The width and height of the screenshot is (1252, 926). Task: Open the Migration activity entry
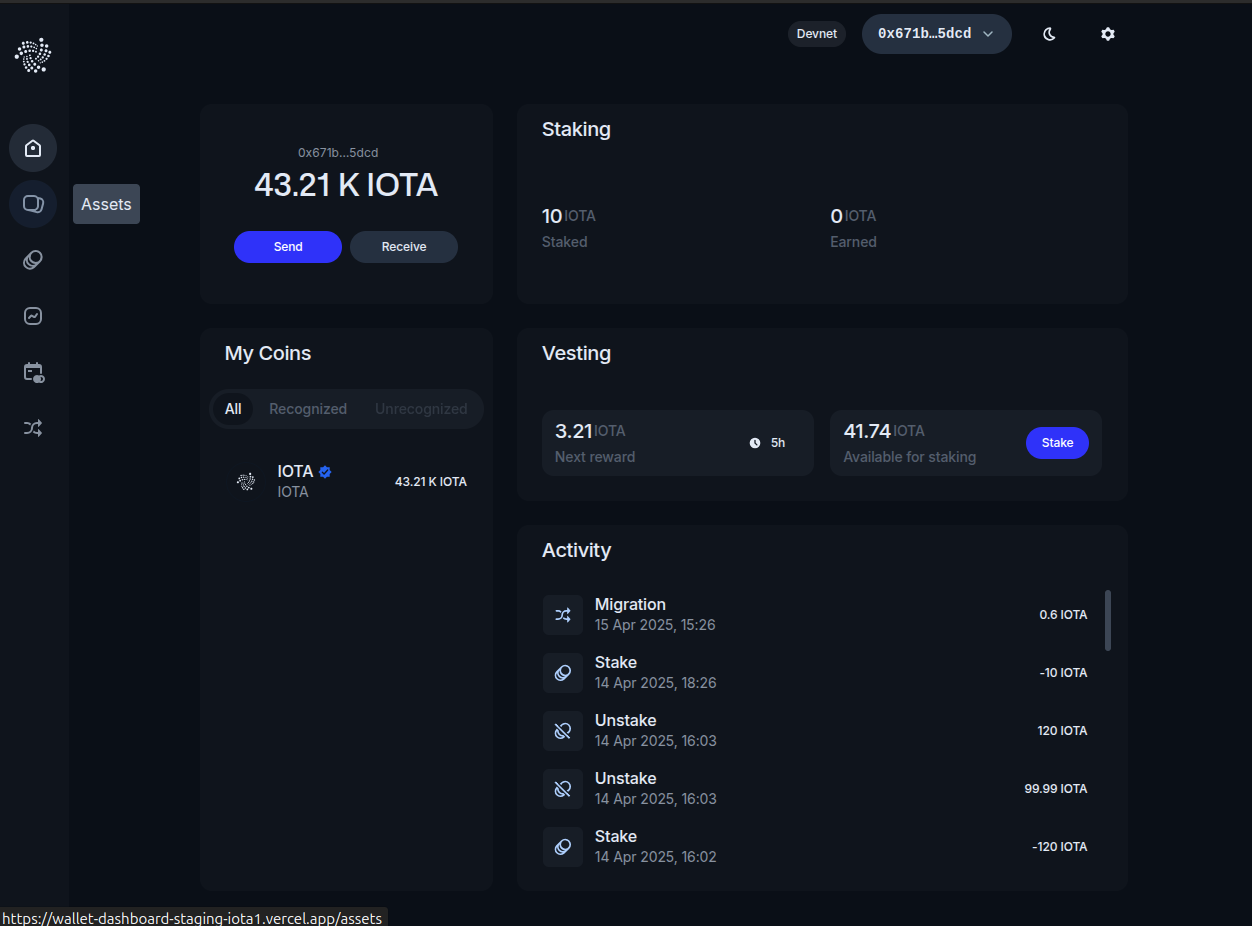point(815,614)
